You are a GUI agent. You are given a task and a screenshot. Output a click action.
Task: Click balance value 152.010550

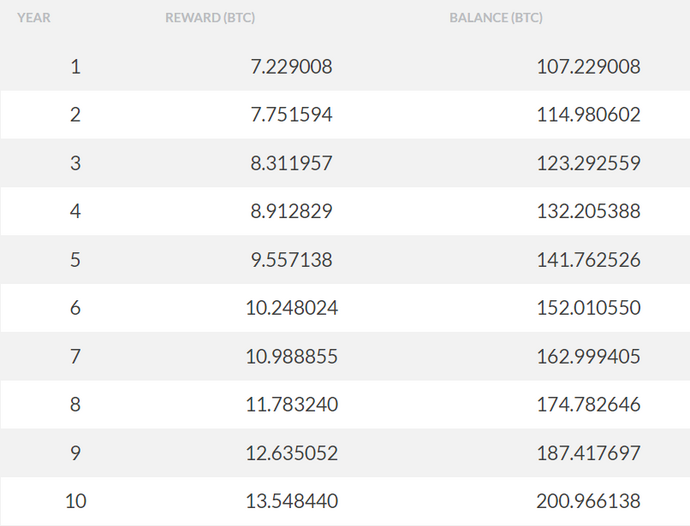588,308
